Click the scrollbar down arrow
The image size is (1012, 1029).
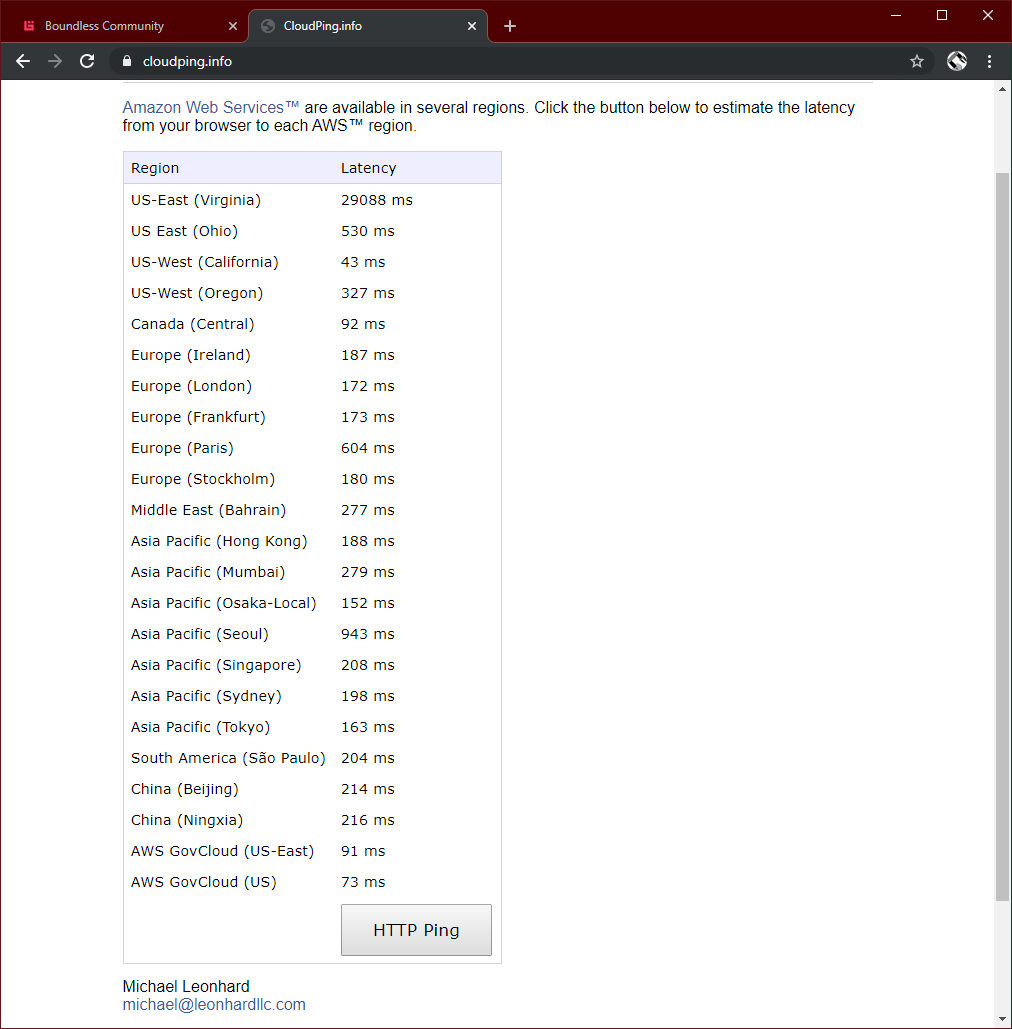[1002, 1019]
